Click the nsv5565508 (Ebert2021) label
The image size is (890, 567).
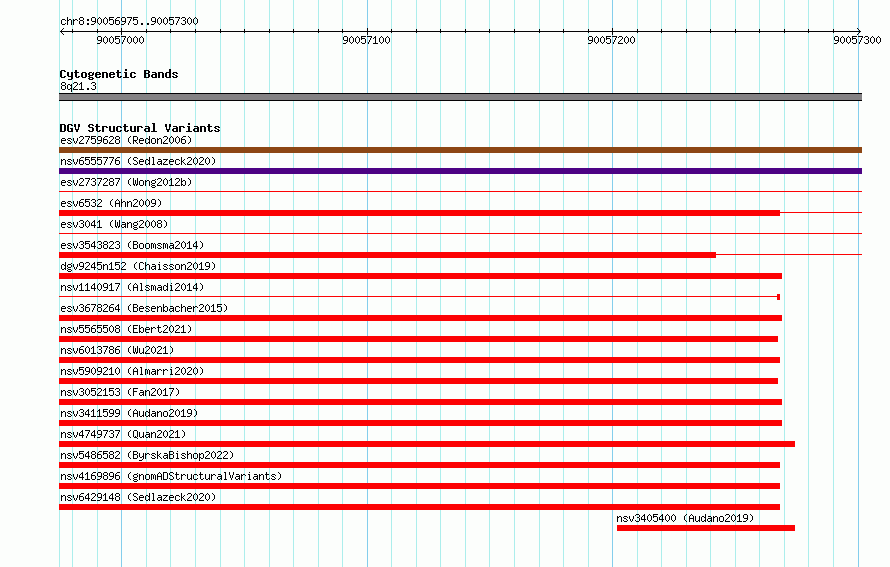(126, 329)
